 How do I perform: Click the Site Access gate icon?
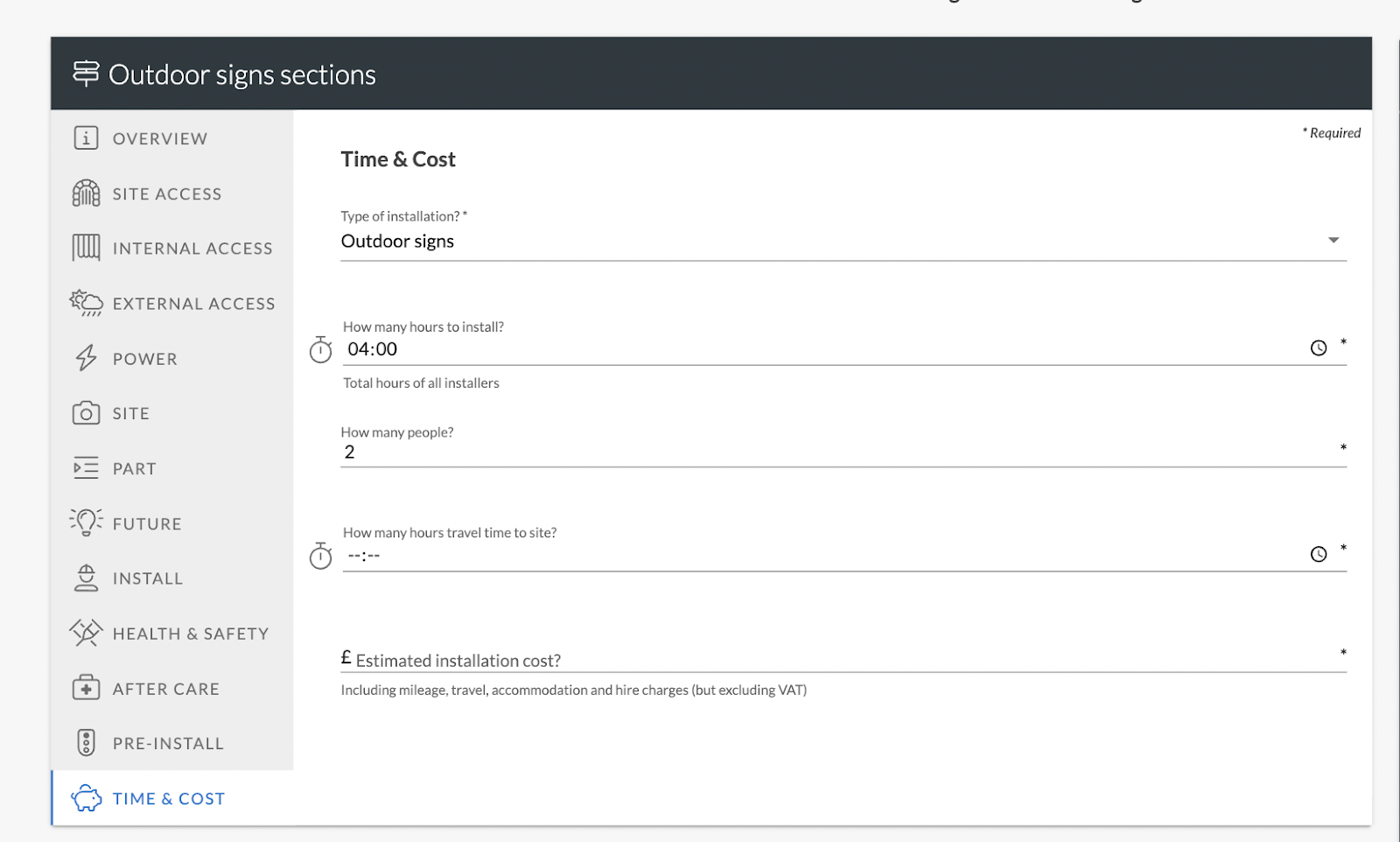tap(86, 193)
